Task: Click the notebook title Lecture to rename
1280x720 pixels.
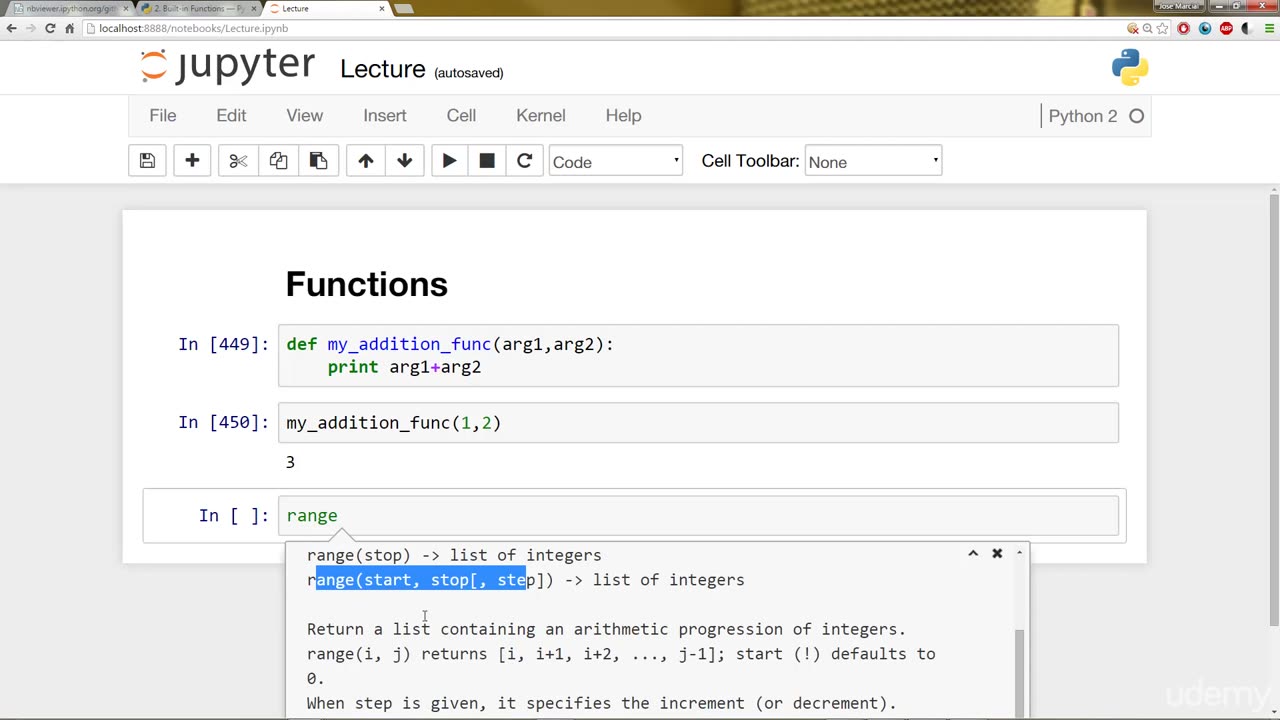Action: 382,69
